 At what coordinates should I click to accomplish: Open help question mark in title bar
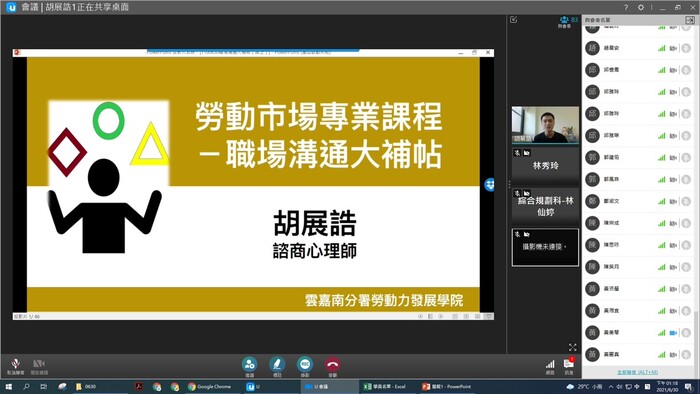tap(626, 7)
